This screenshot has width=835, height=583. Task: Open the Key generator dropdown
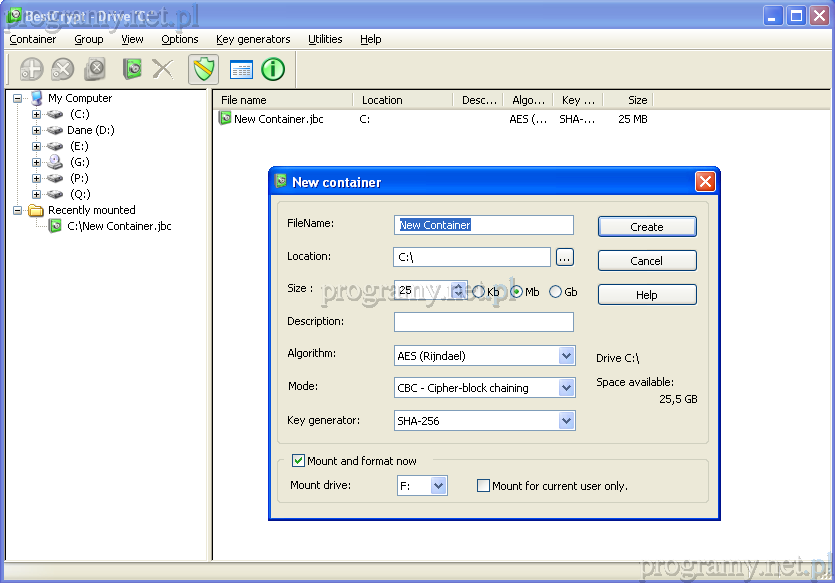click(x=566, y=421)
